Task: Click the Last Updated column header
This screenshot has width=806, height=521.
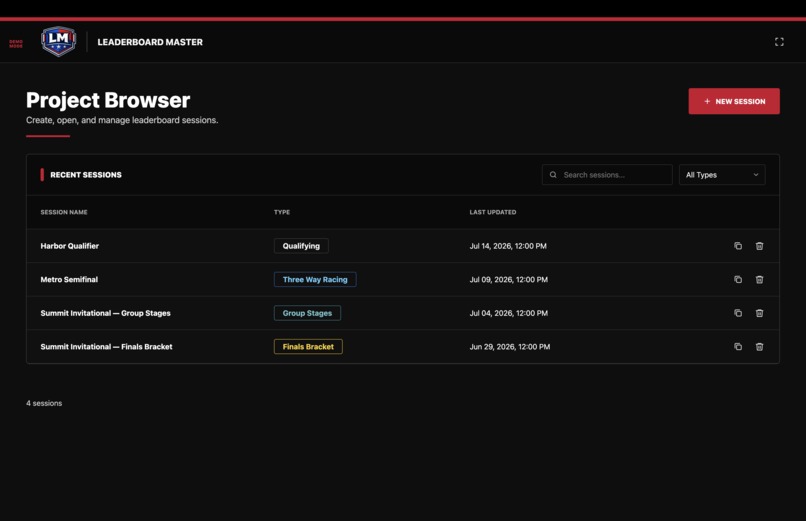Action: (492, 212)
